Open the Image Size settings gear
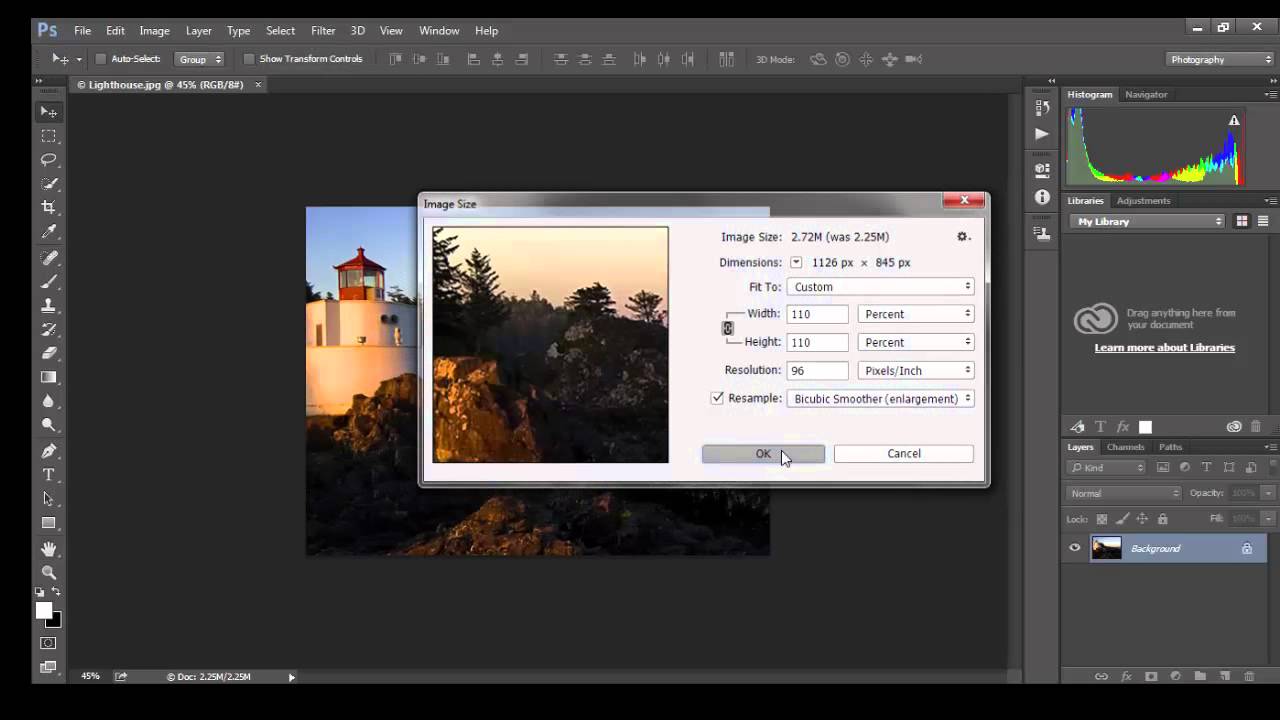 [962, 237]
